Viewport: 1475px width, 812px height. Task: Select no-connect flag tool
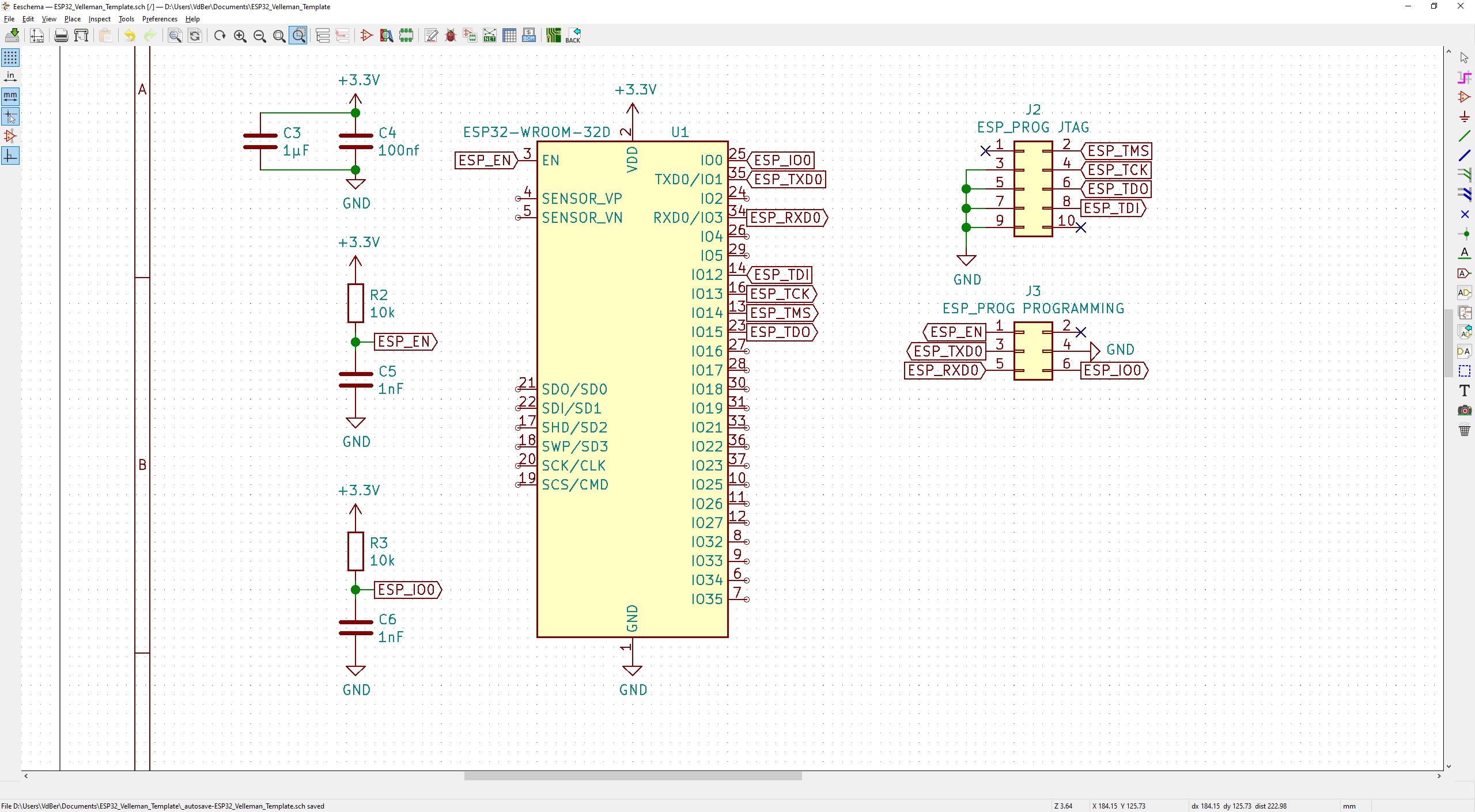point(1464,214)
